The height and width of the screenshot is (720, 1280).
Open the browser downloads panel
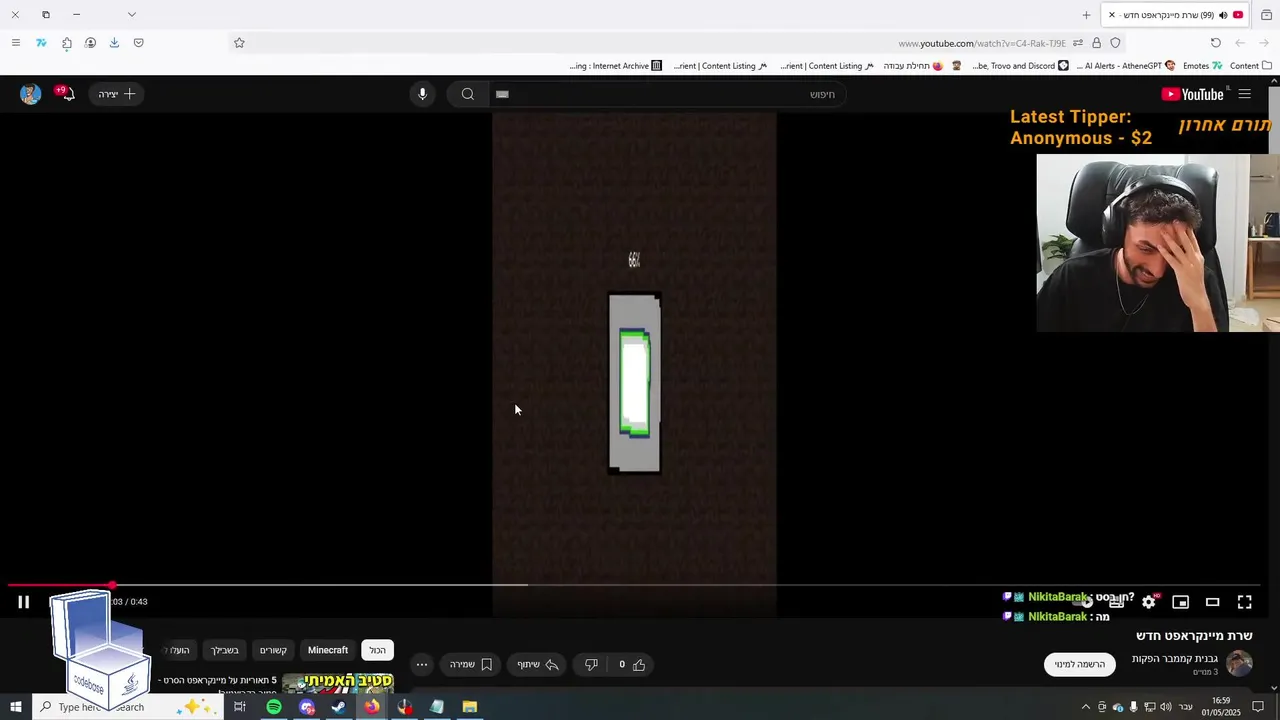[x=114, y=43]
